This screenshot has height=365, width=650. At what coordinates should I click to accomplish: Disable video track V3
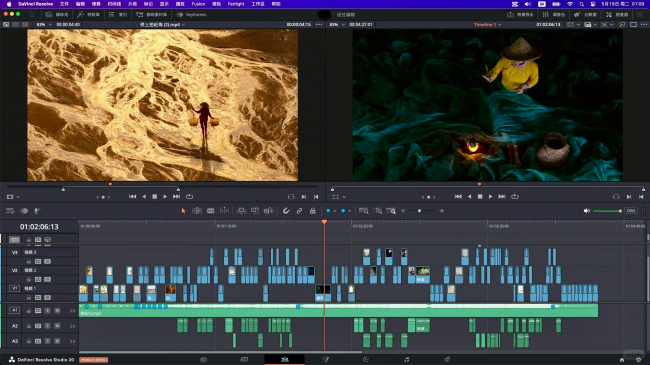(x=48, y=261)
